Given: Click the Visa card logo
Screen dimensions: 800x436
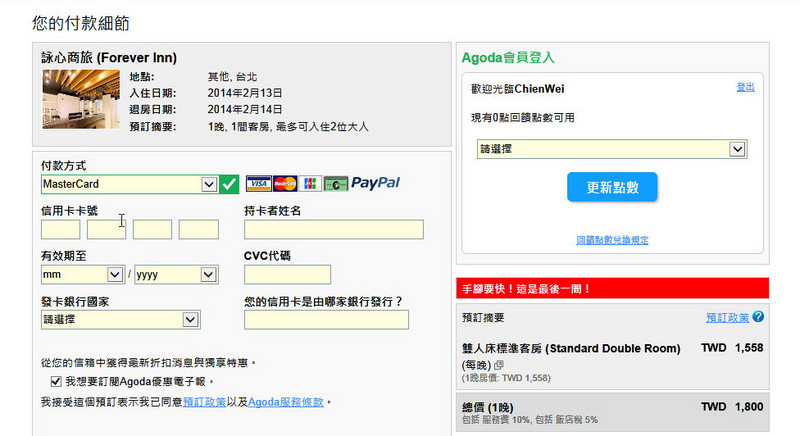Looking at the screenshot, I should 258,184.
